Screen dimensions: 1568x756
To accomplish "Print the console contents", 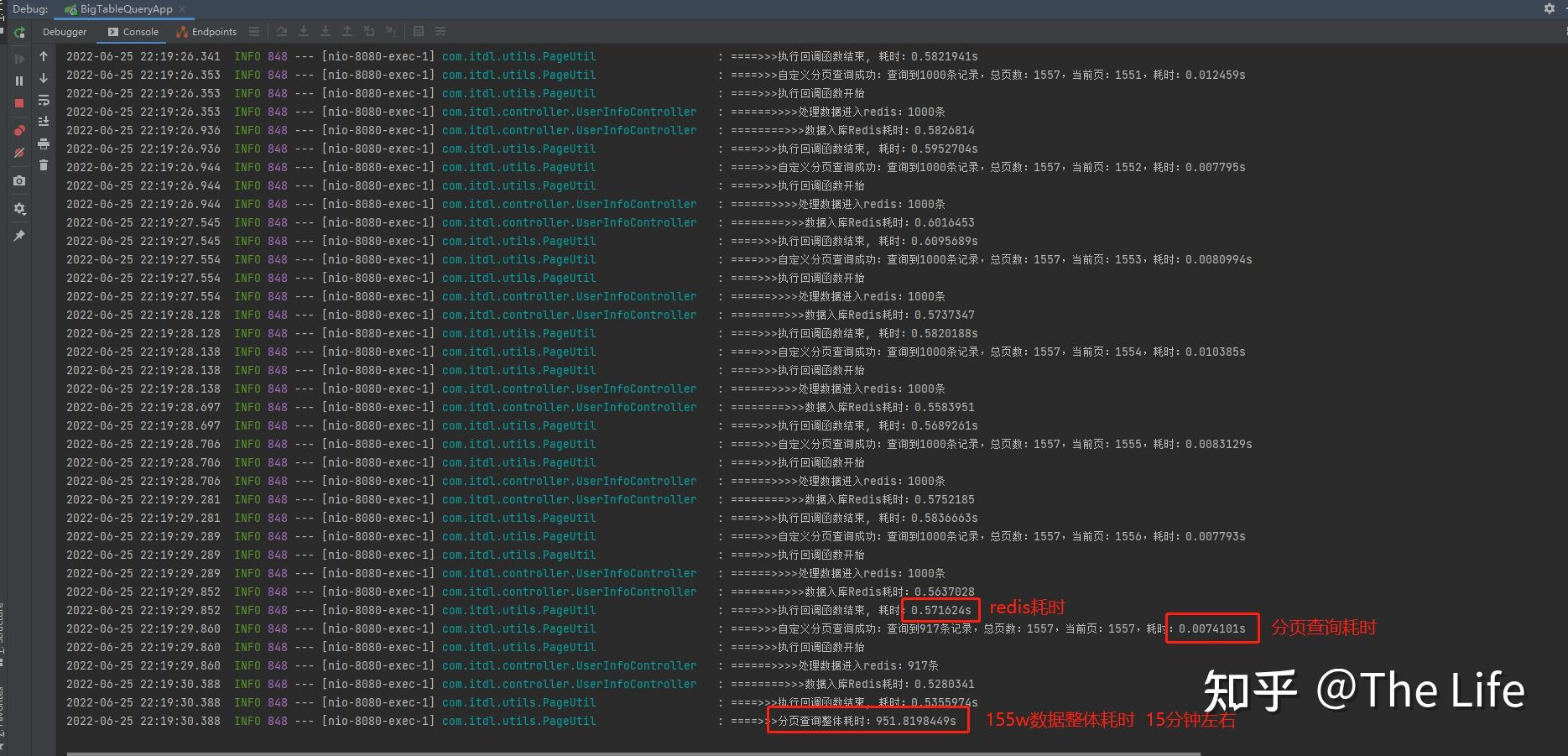I will tap(44, 144).
